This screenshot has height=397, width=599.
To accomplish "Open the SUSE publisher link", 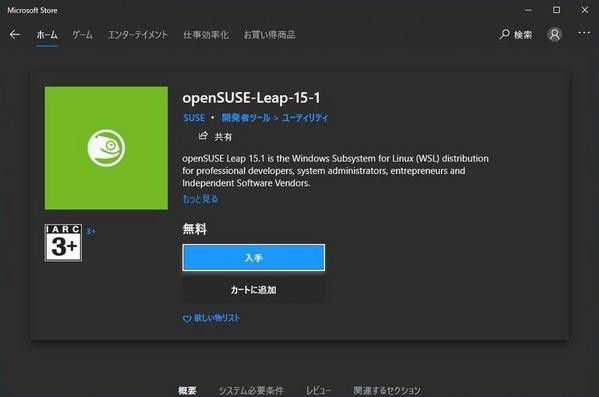I will coord(194,118).
